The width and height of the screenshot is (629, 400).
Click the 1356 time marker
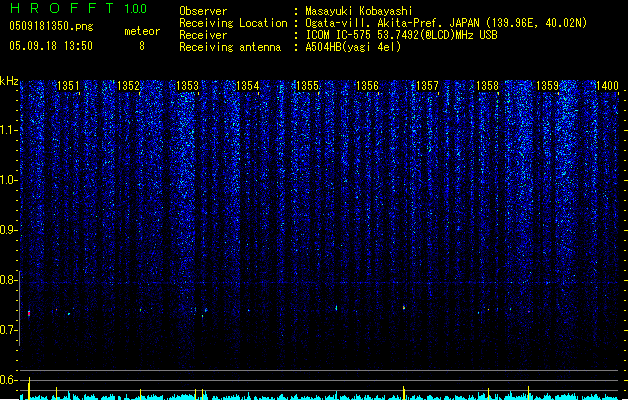[367, 86]
